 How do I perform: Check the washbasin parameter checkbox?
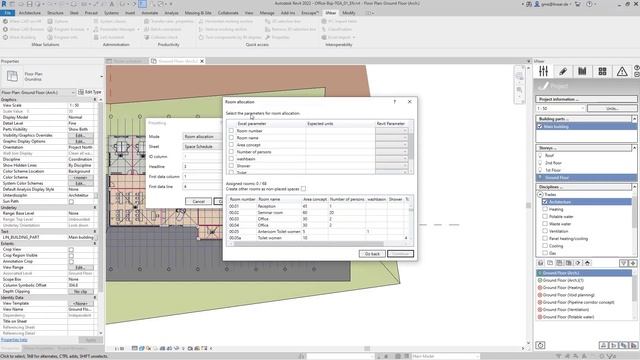[231, 158]
